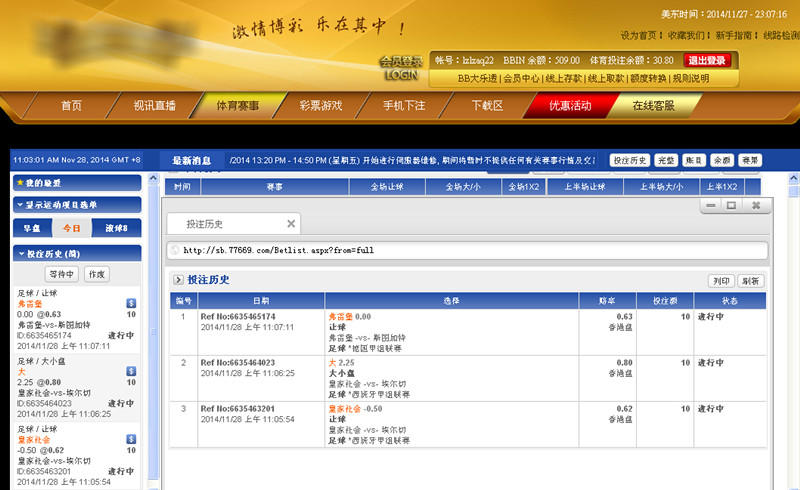800x490 pixels.
Task: Open the 在线客服 navigation item
Action: click(654, 106)
